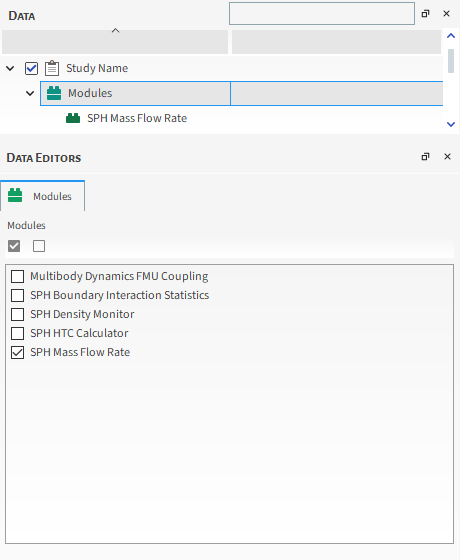The width and height of the screenshot is (460, 560).
Task: Close the Data Editors panel
Action: pos(447,156)
